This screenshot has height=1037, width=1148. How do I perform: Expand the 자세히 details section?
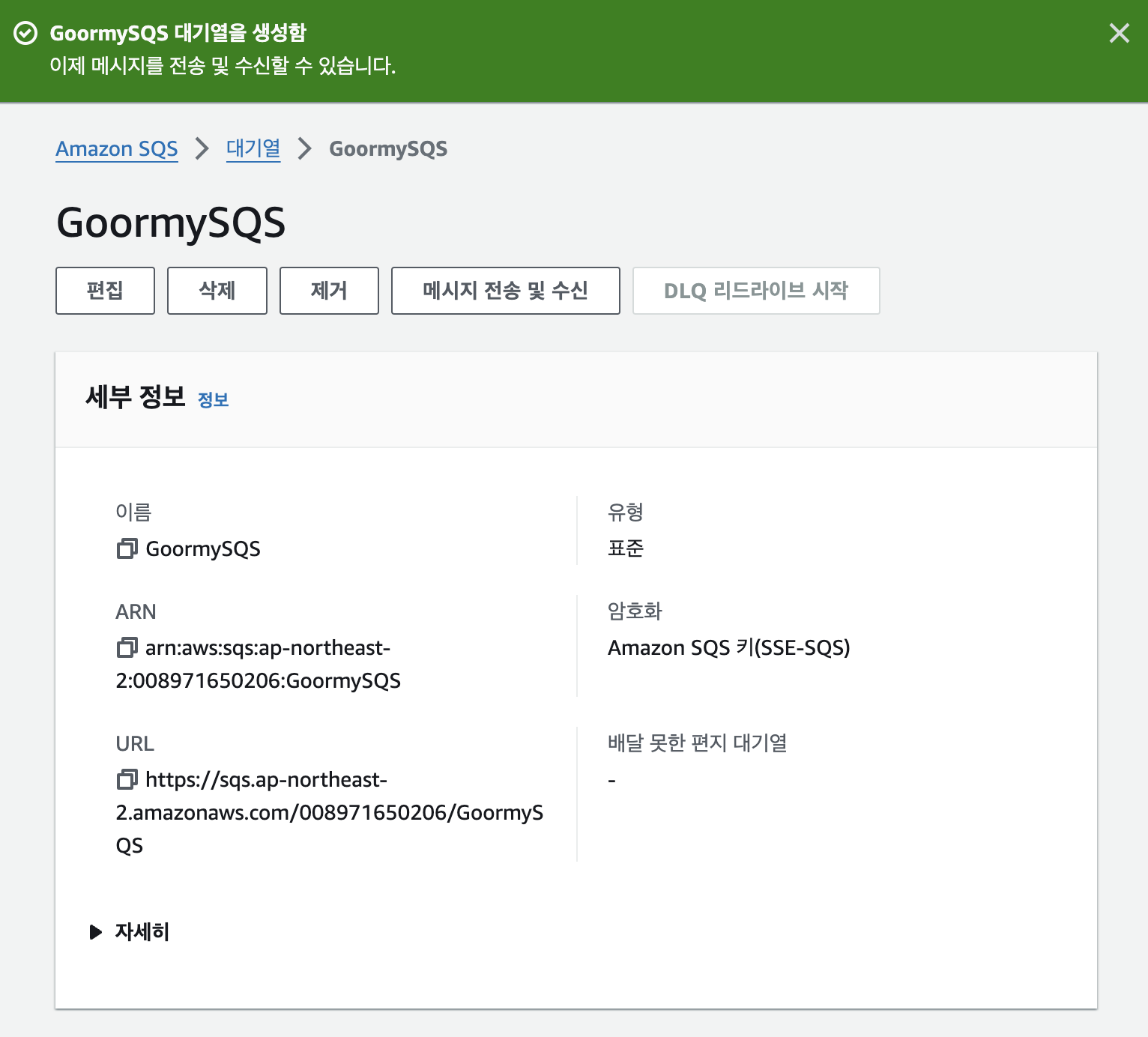point(129,931)
